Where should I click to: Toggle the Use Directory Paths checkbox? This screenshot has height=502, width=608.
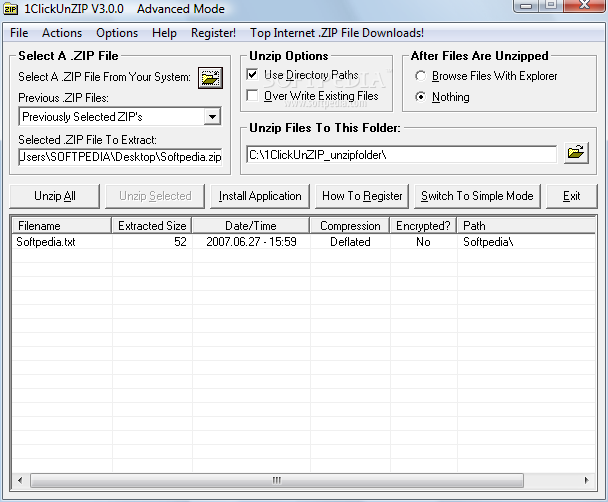tap(252, 74)
